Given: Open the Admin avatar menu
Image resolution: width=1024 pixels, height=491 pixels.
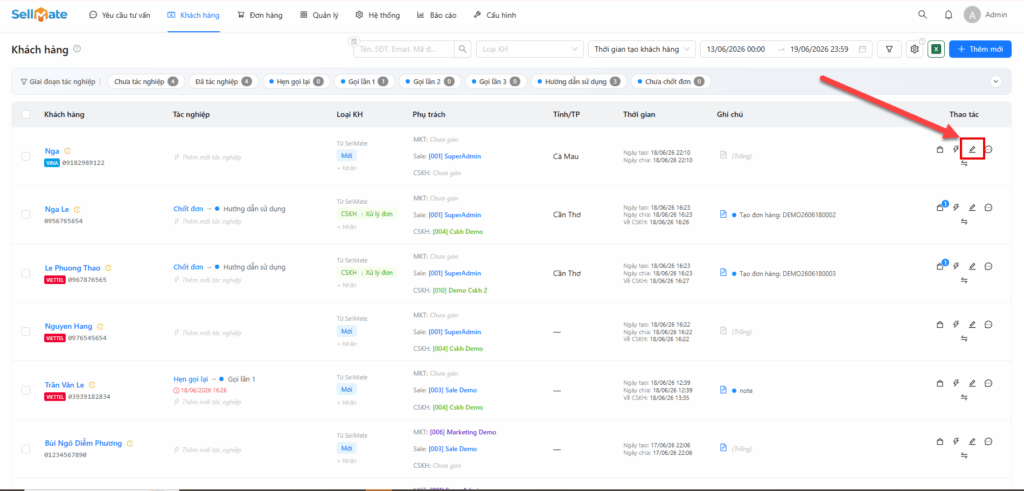Looking at the screenshot, I should point(985,14).
